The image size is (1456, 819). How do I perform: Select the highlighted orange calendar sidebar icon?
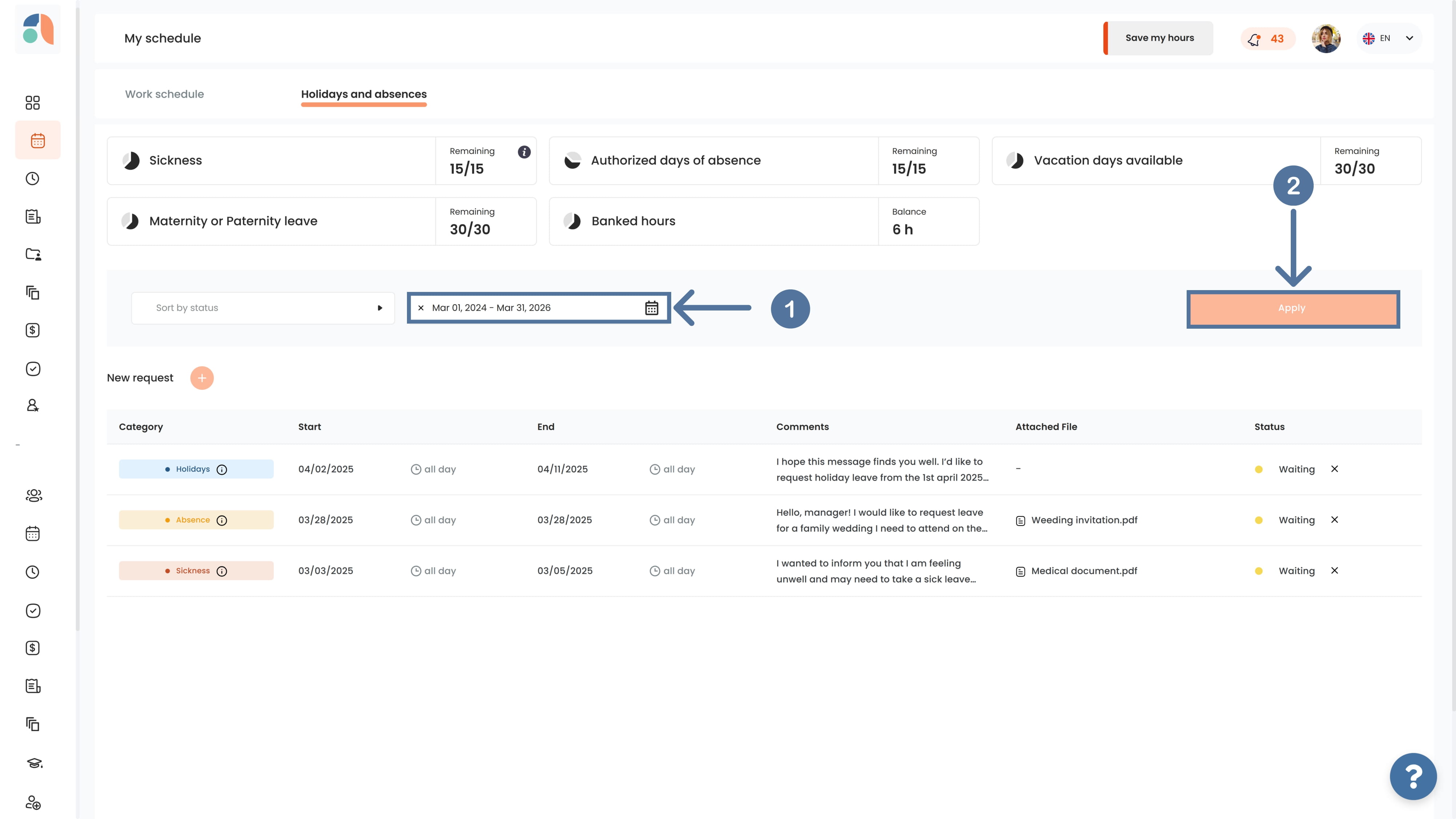pos(38,140)
